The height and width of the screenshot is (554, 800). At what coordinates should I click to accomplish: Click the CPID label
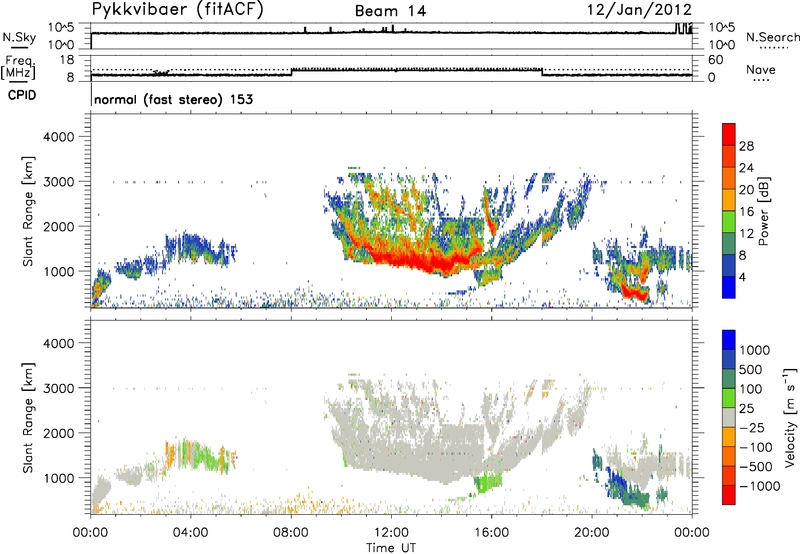[x=22, y=95]
